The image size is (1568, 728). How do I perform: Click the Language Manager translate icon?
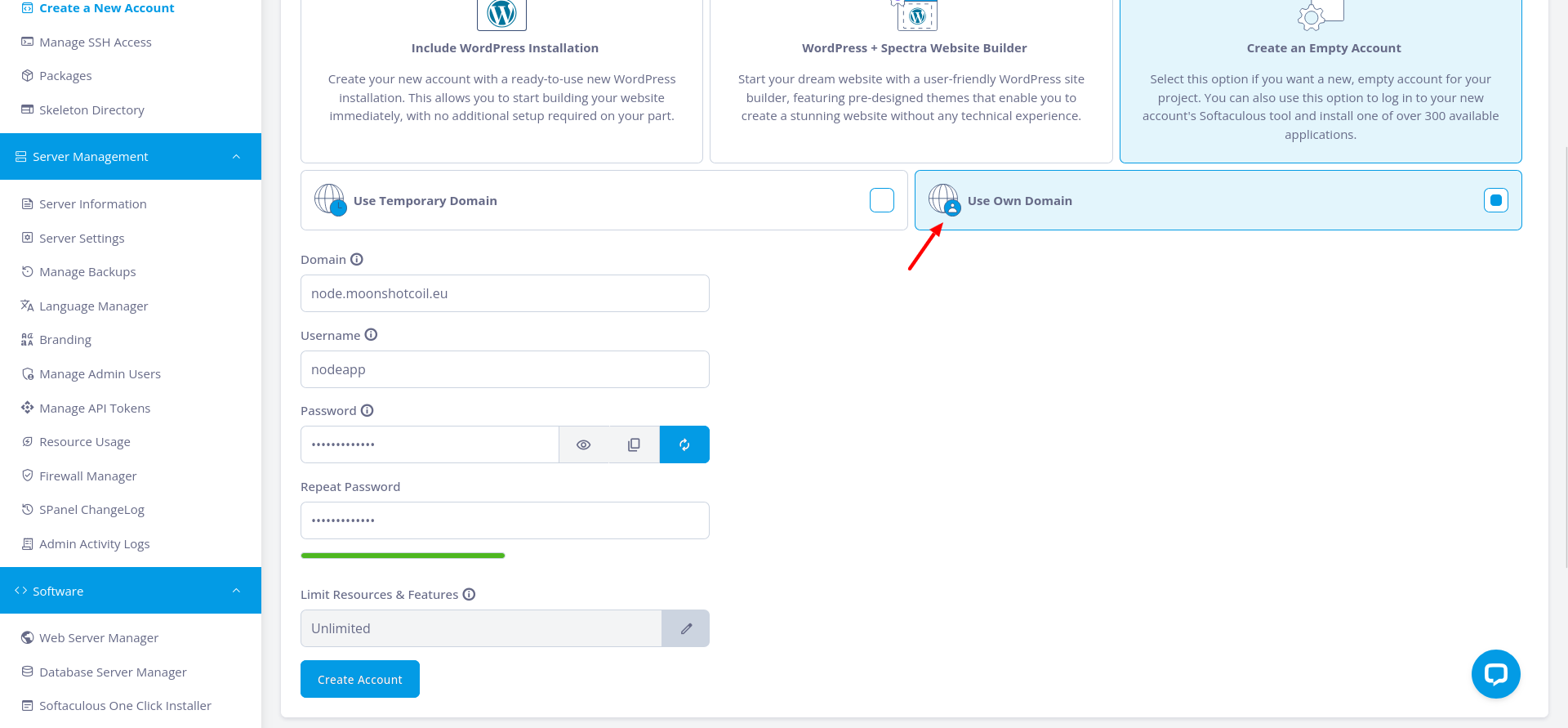(x=28, y=306)
